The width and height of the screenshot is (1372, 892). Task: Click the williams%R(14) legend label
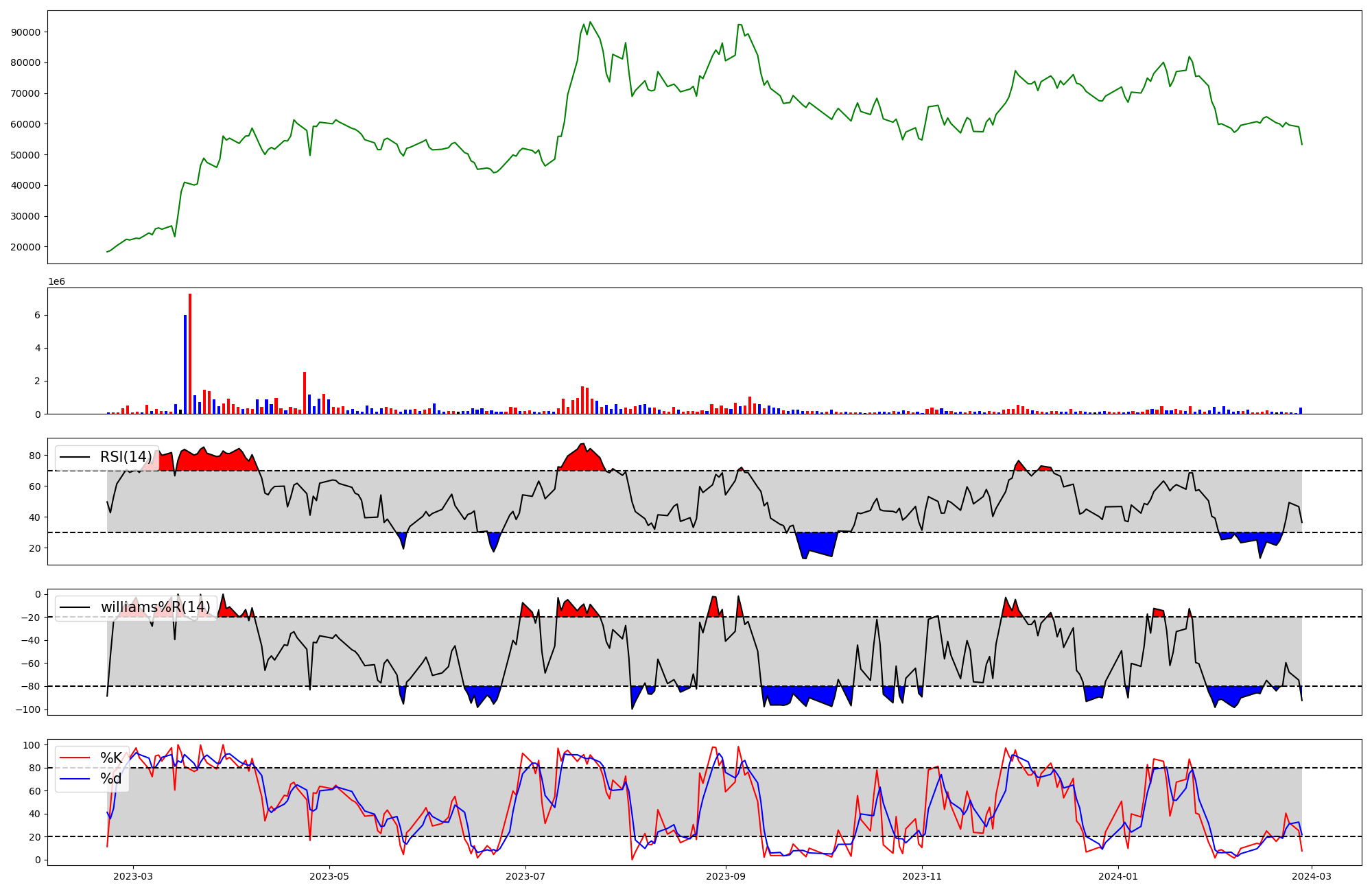(156, 607)
